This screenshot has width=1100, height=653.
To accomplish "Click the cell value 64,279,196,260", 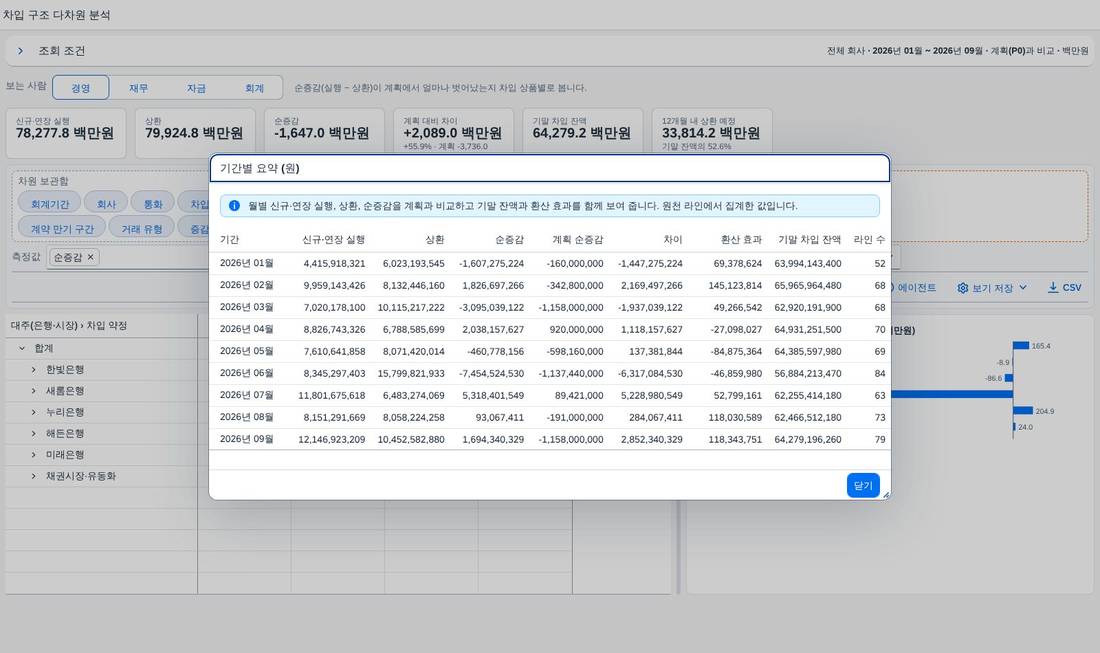I will coord(807,440).
